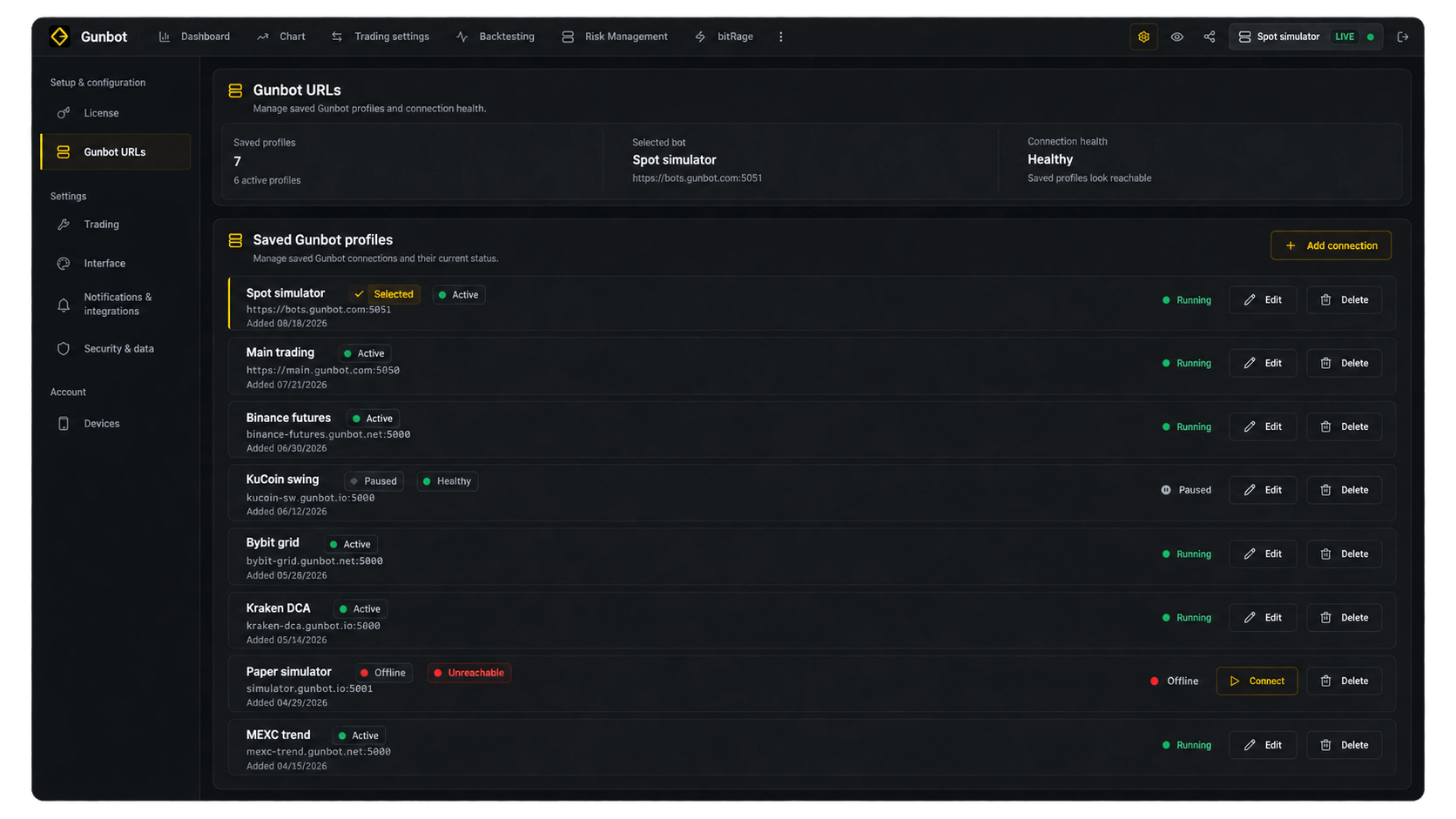Click the Add connection button
Viewport: 1456px width, 819px height.
tap(1331, 245)
